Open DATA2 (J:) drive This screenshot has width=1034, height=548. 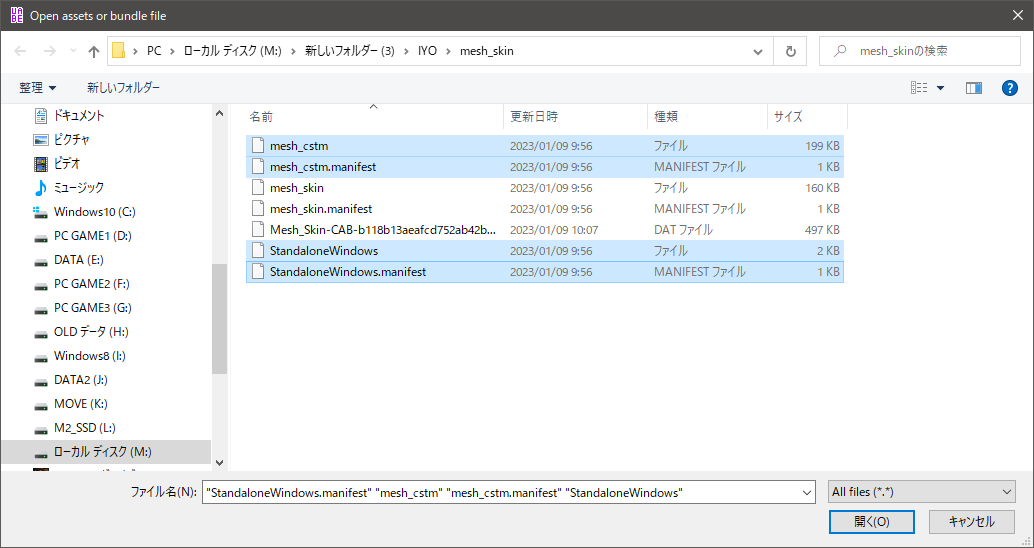tap(80, 380)
